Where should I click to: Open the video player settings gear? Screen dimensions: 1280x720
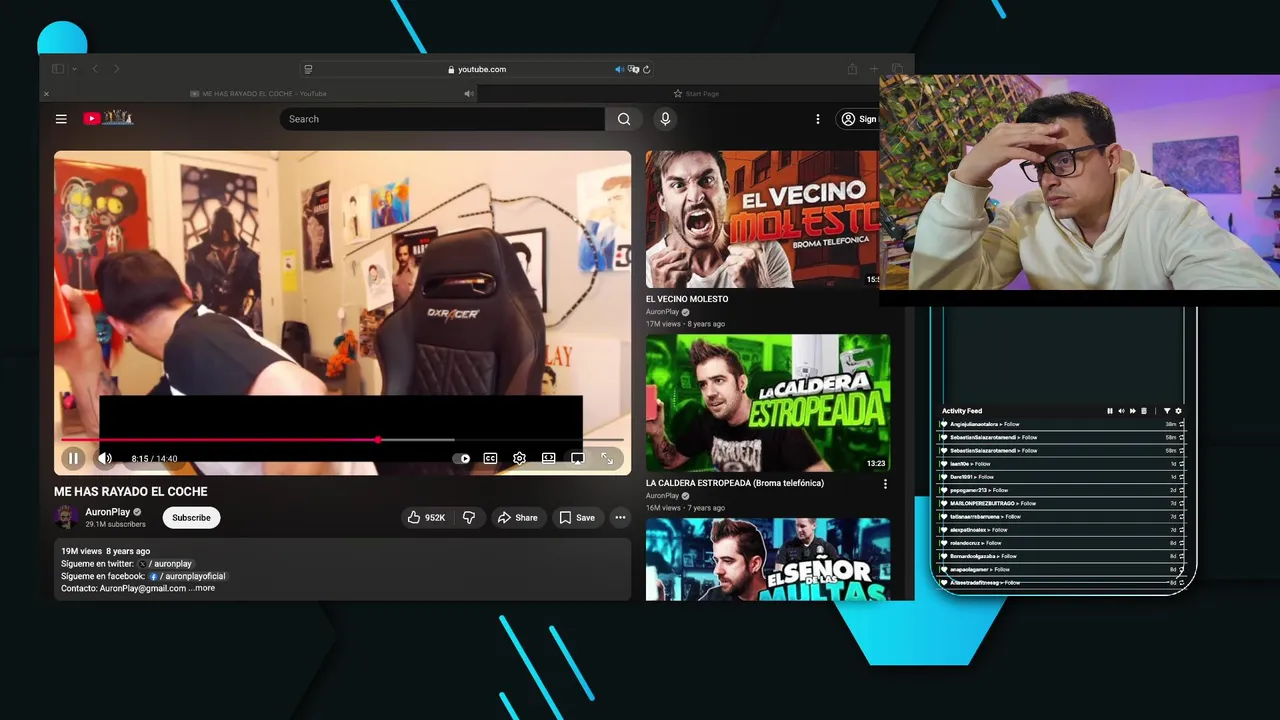coord(519,458)
